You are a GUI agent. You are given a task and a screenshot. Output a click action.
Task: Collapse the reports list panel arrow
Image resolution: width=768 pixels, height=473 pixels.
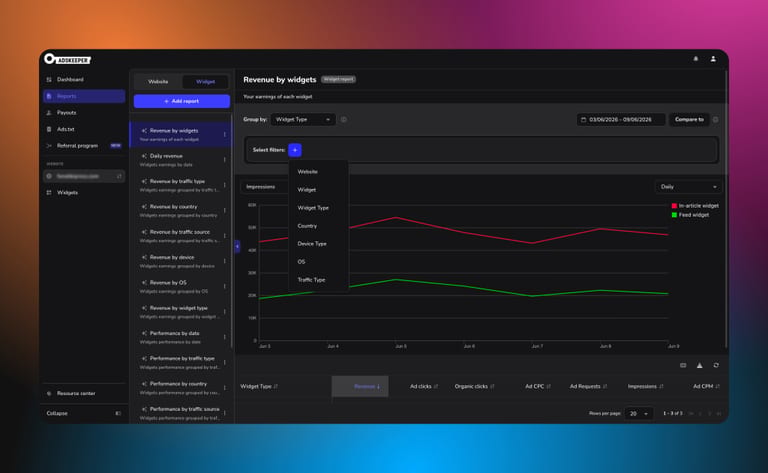(237, 246)
